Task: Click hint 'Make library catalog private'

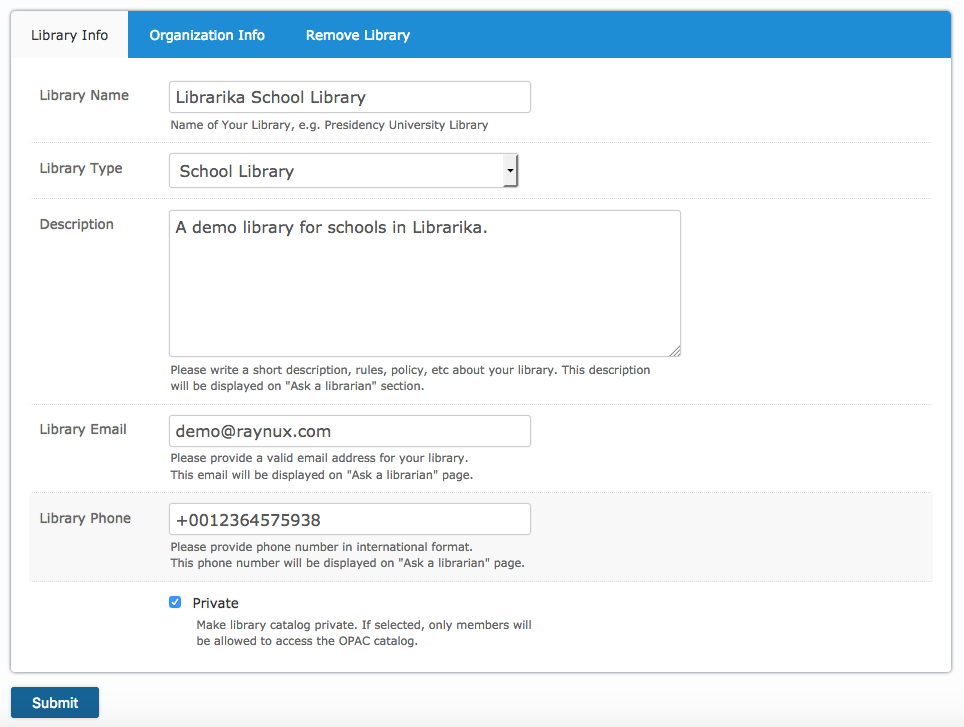Action: pyautogui.click(x=364, y=633)
